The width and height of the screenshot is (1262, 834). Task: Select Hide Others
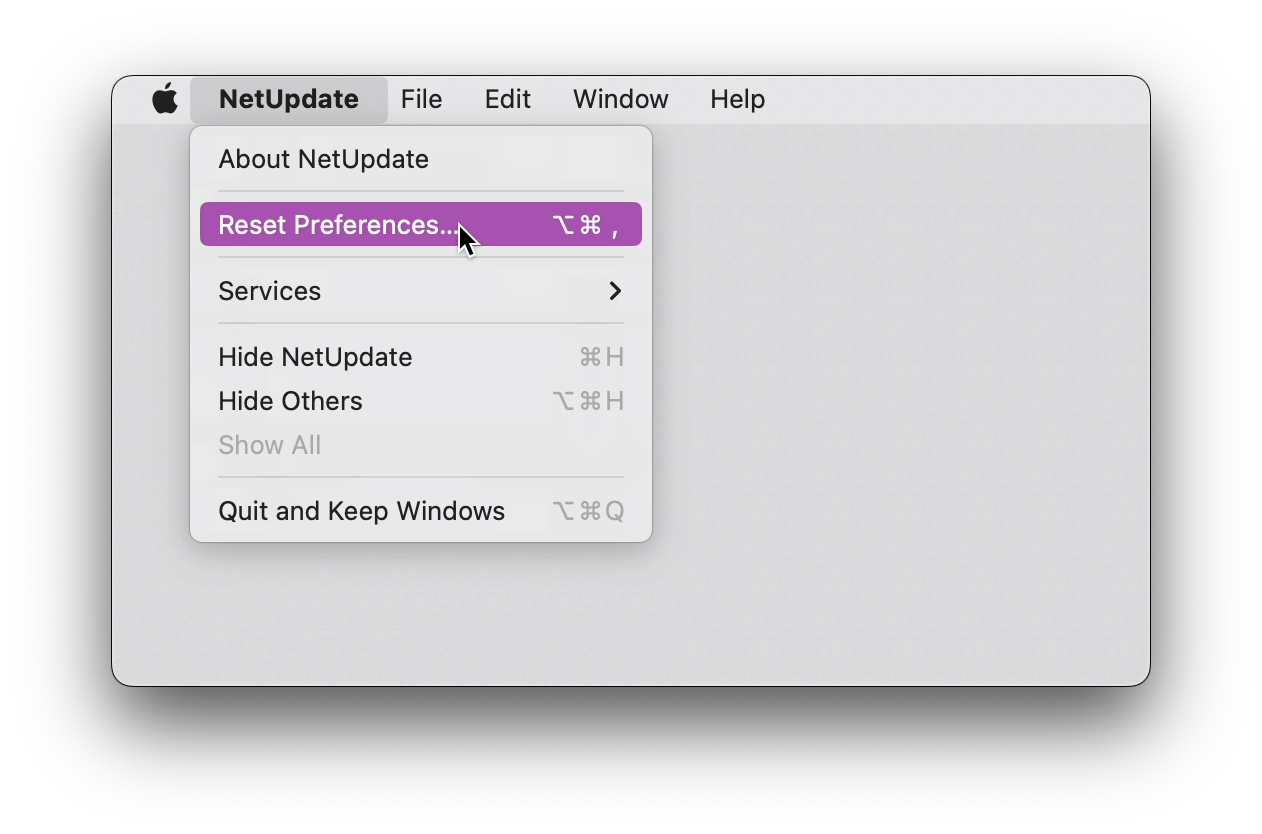click(421, 401)
